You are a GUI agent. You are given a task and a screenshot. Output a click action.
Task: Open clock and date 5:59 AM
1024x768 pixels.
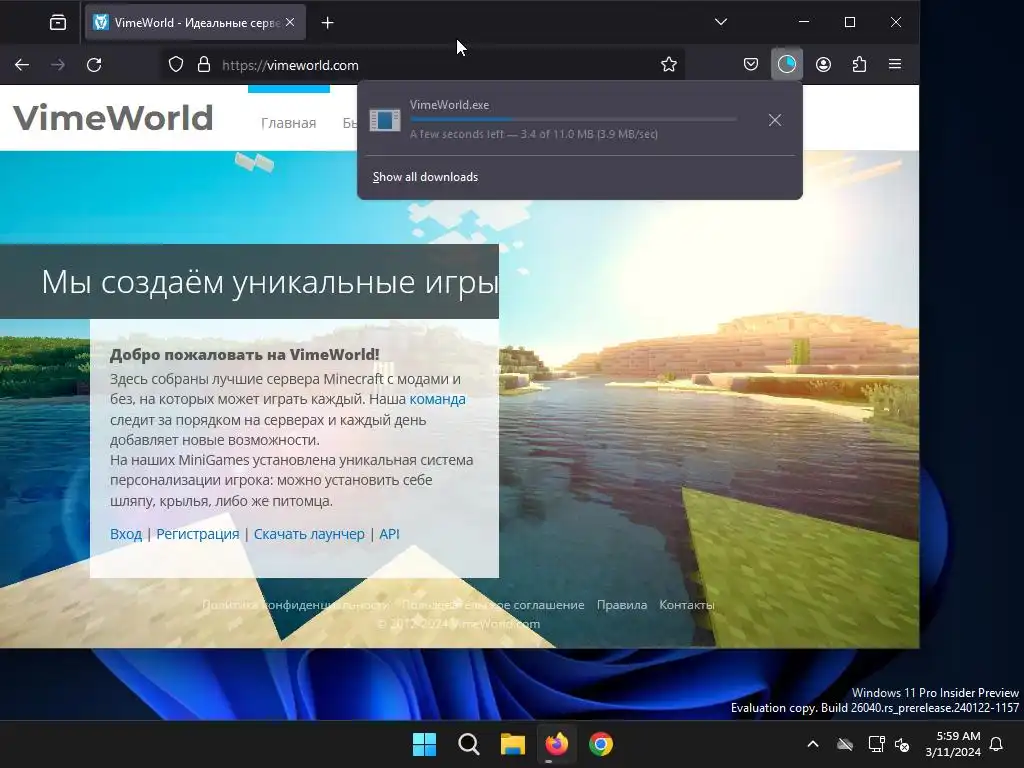[x=953, y=744]
